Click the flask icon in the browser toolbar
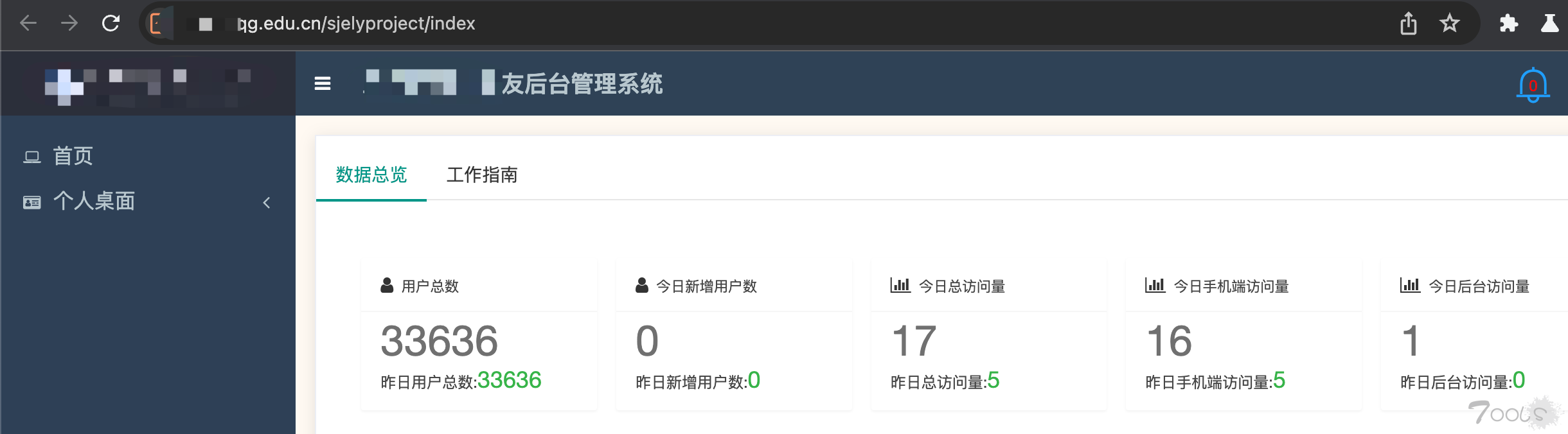The image size is (1568, 434). point(1551,23)
